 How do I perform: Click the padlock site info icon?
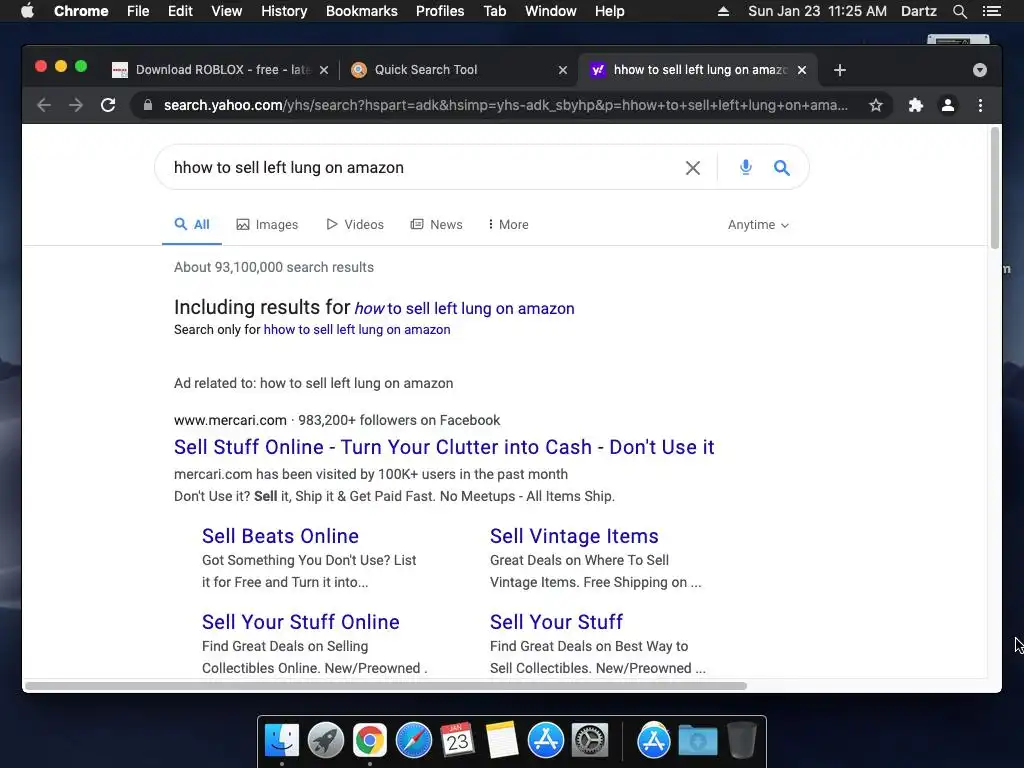click(x=148, y=105)
